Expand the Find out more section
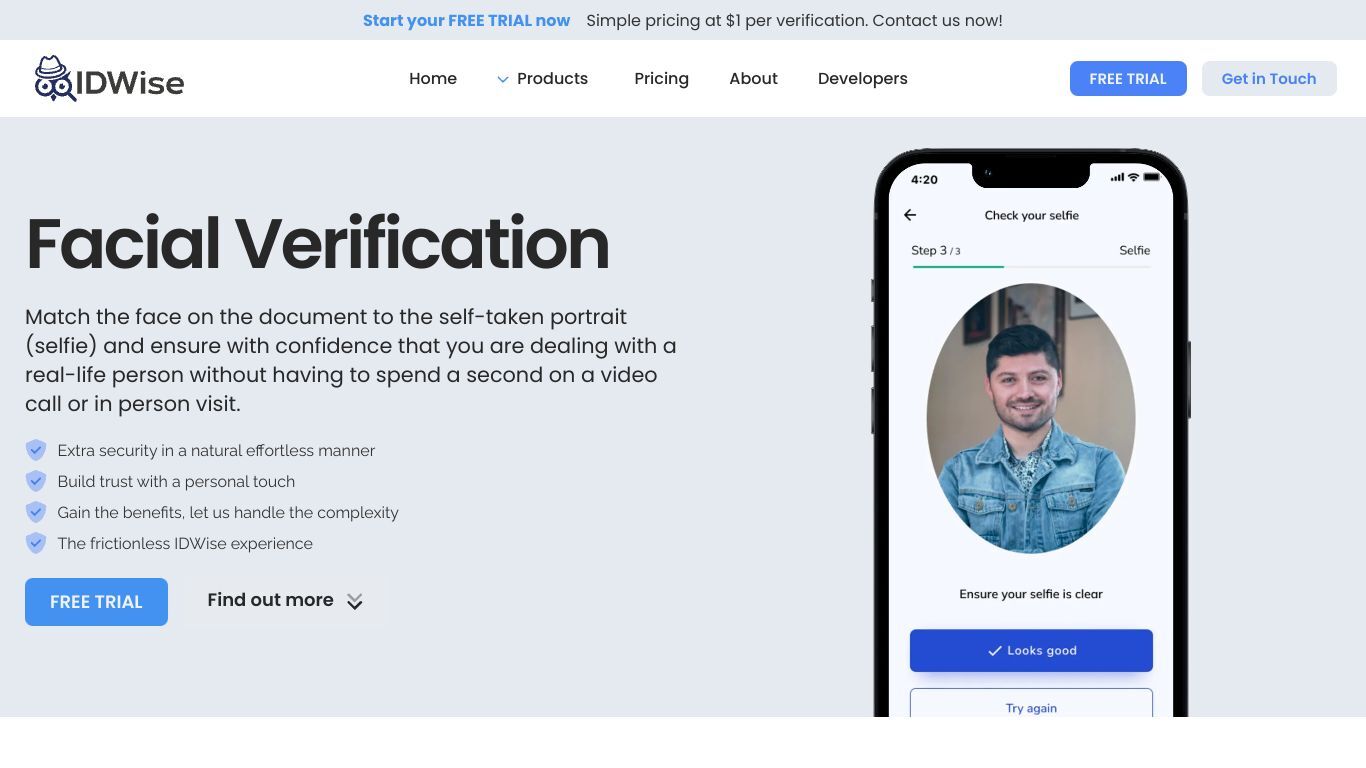This screenshot has width=1366, height=768. [x=285, y=601]
